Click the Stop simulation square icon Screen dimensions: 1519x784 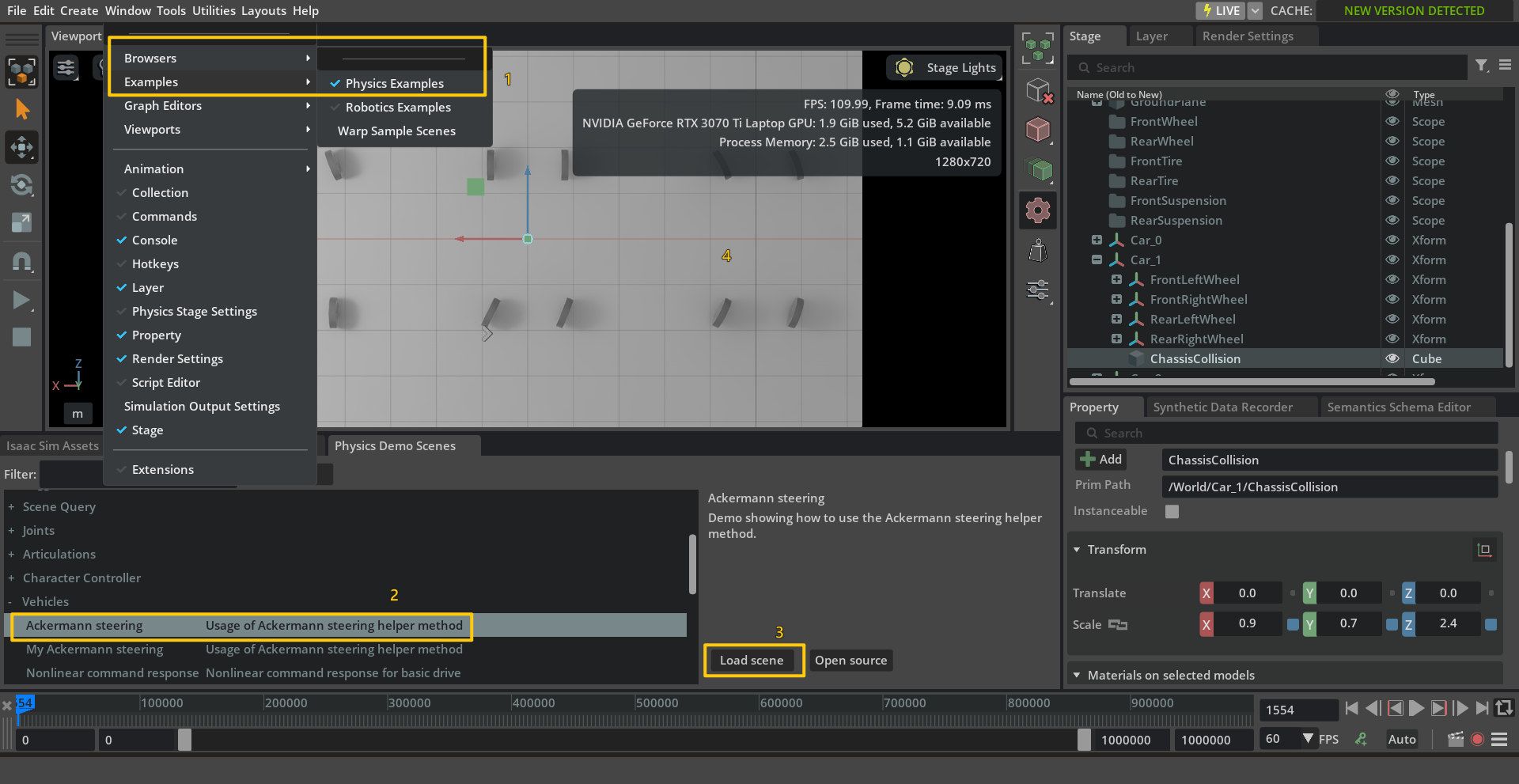click(21, 337)
